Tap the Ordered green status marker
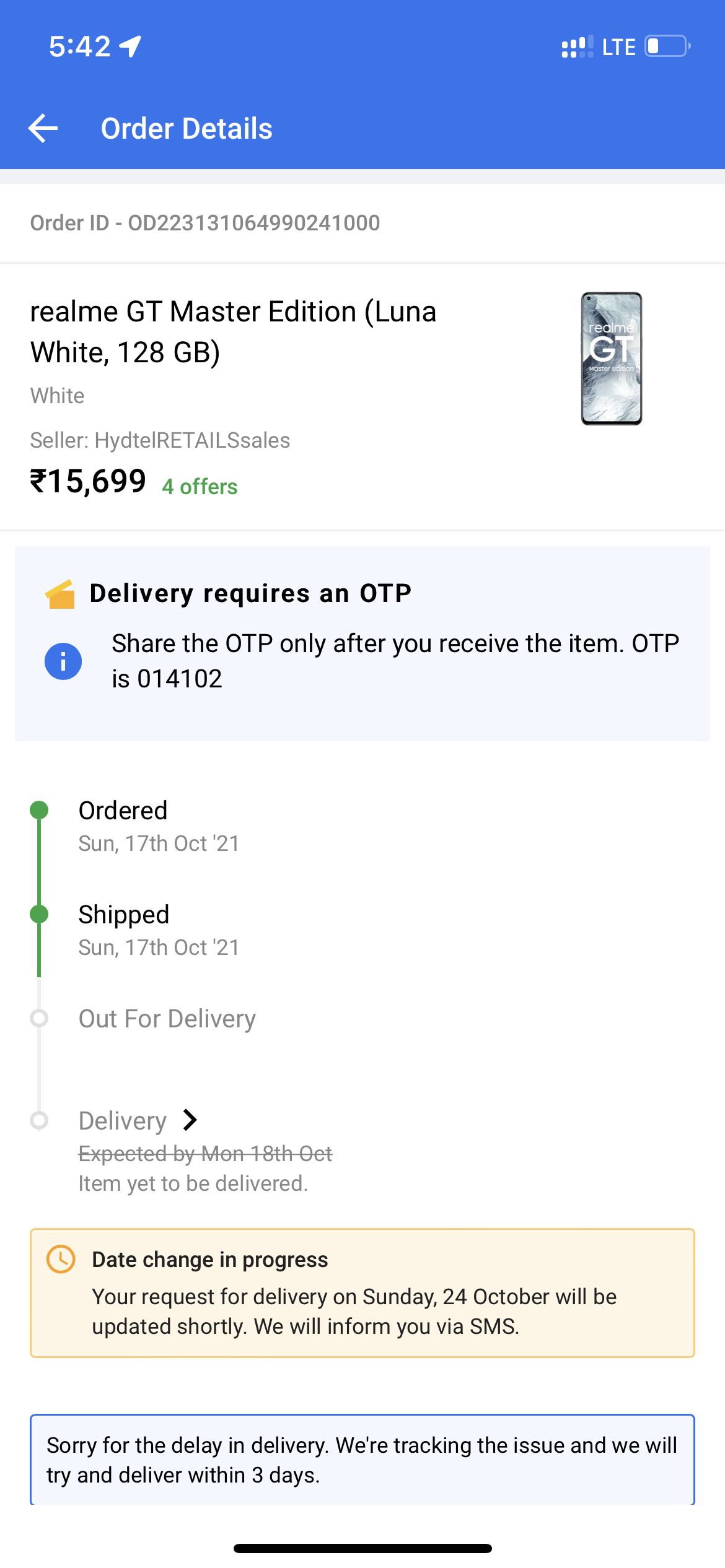725x1568 pixels. click(x=39, y=810)
